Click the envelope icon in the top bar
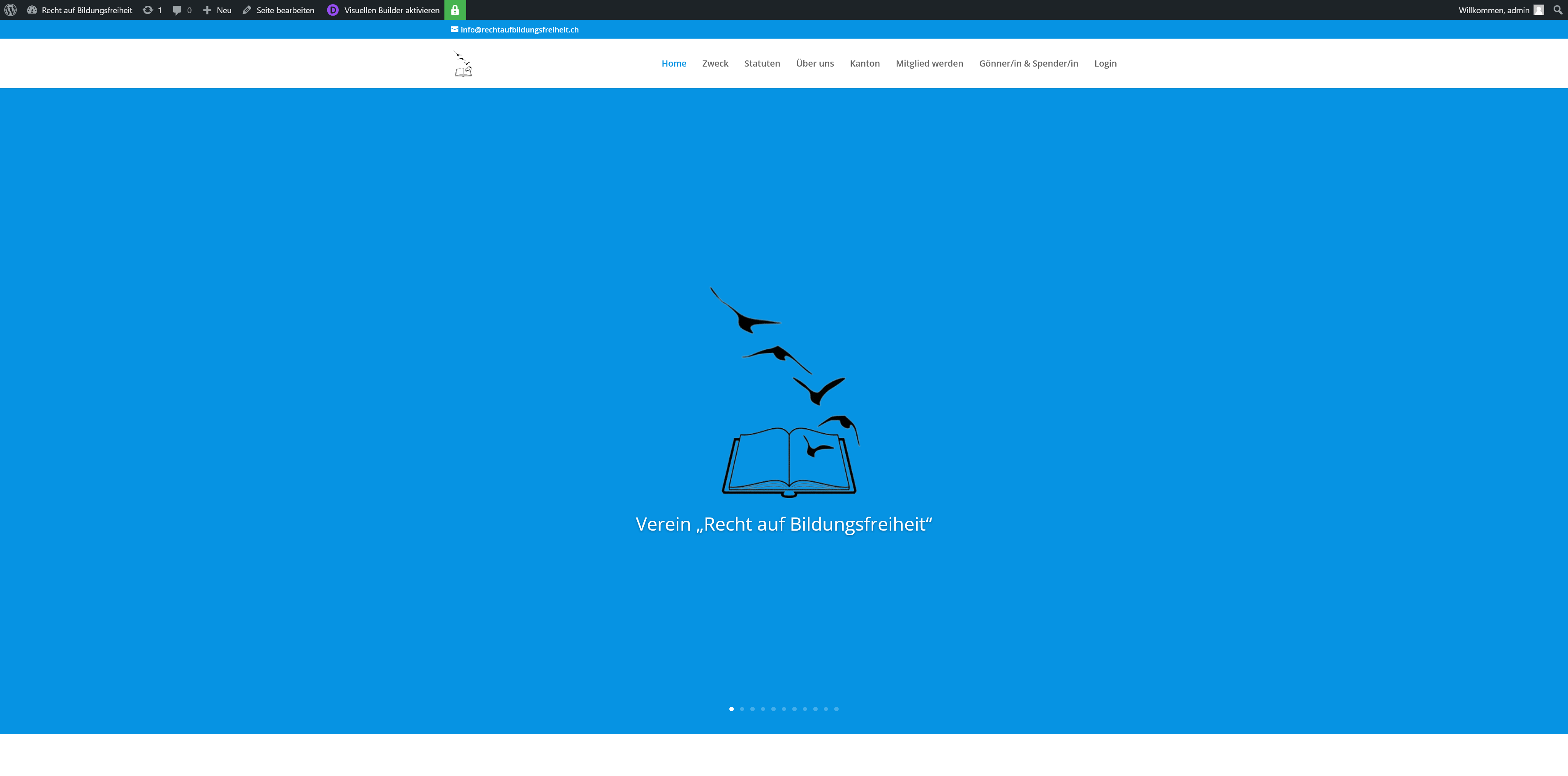The image size is (1568, 776). click(x=454, y=29)
